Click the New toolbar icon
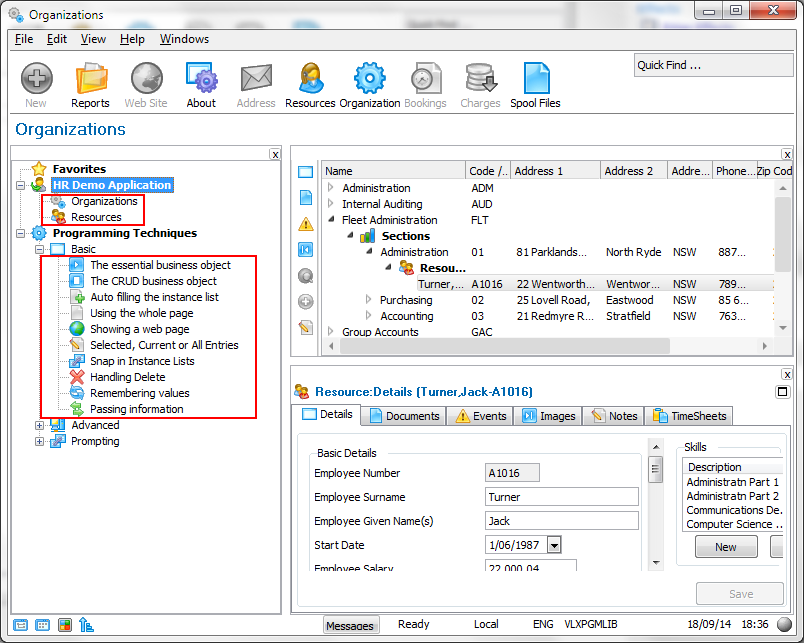Viewport: 804px width, 643px height. (36, 85)
